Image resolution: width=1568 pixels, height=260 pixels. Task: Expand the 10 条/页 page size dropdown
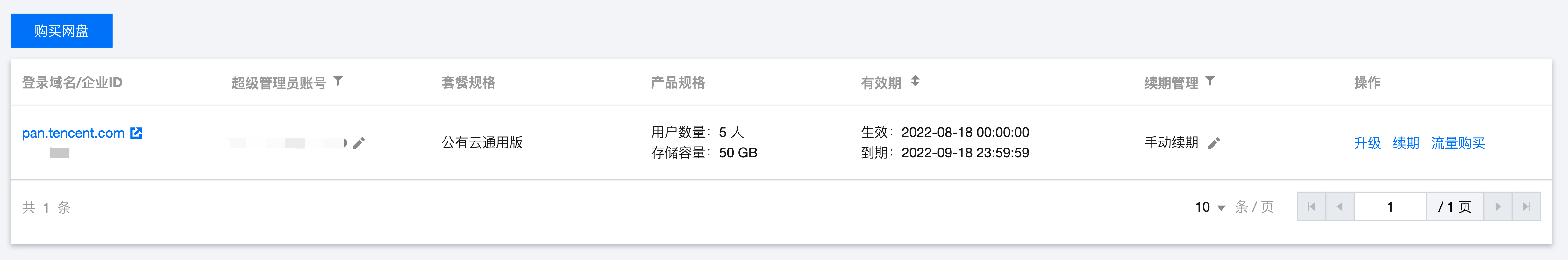click(1210, 207)
